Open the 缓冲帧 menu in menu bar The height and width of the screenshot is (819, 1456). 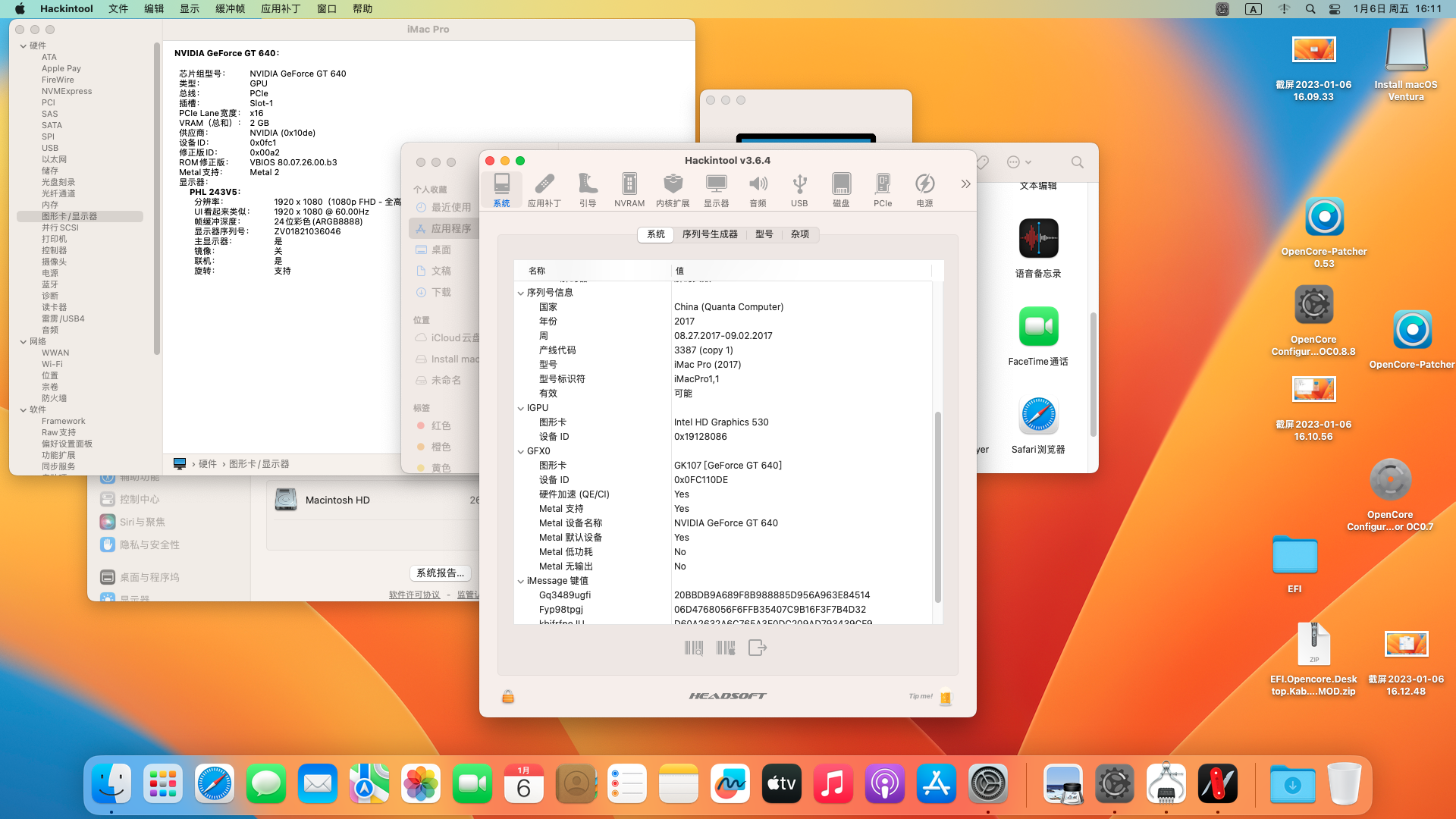[230, 9]
